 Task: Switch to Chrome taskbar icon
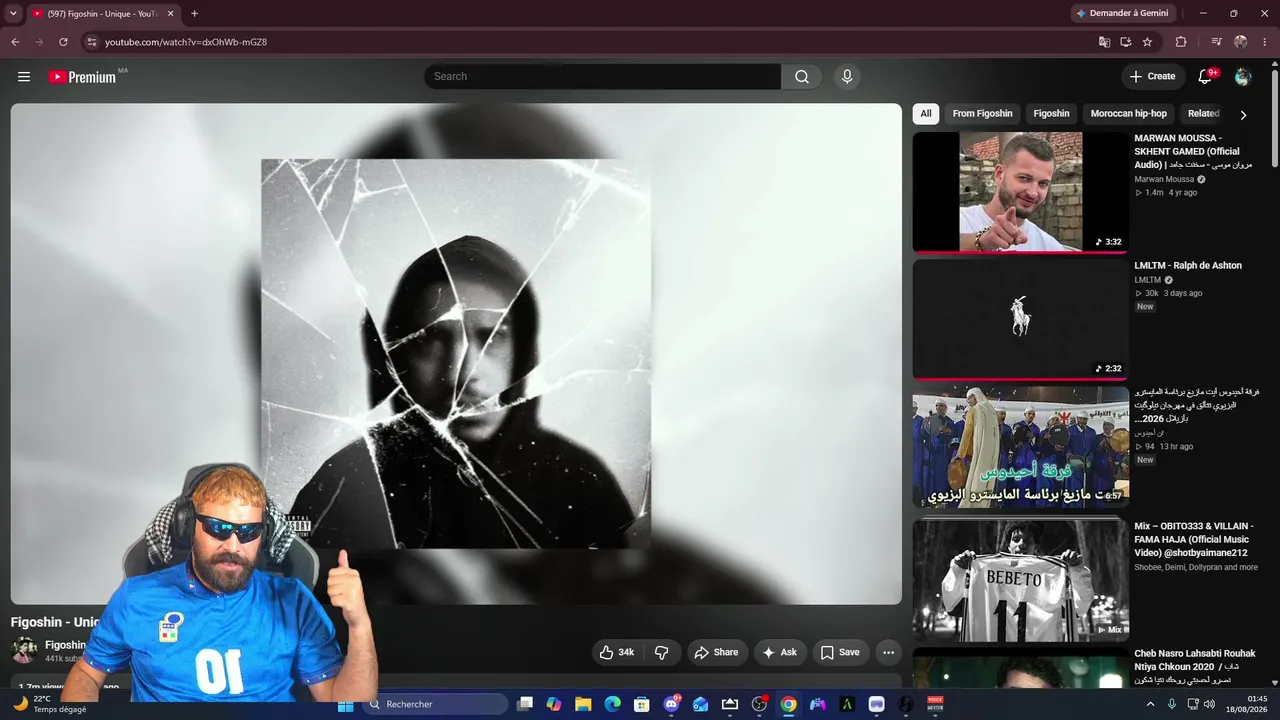coord(789,704)
